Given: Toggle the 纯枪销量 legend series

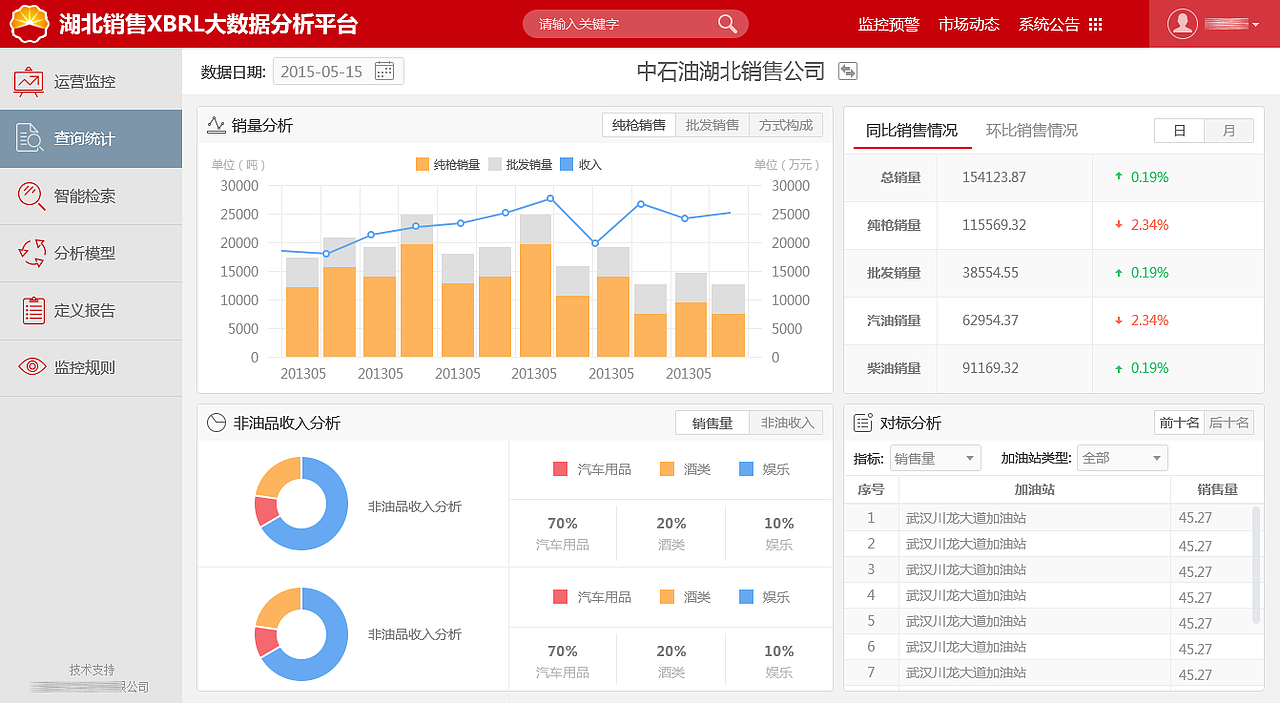Looking at the screenshot, I should [x=447, y=164].
